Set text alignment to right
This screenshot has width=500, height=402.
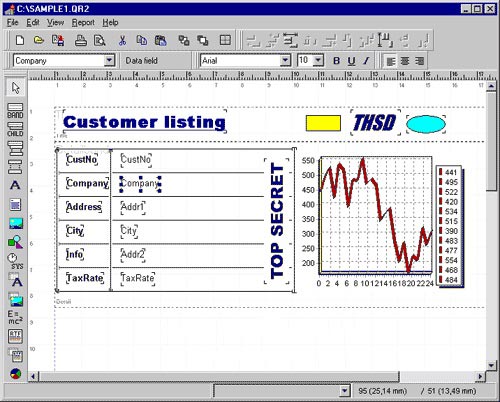click(x=419, y=61)
